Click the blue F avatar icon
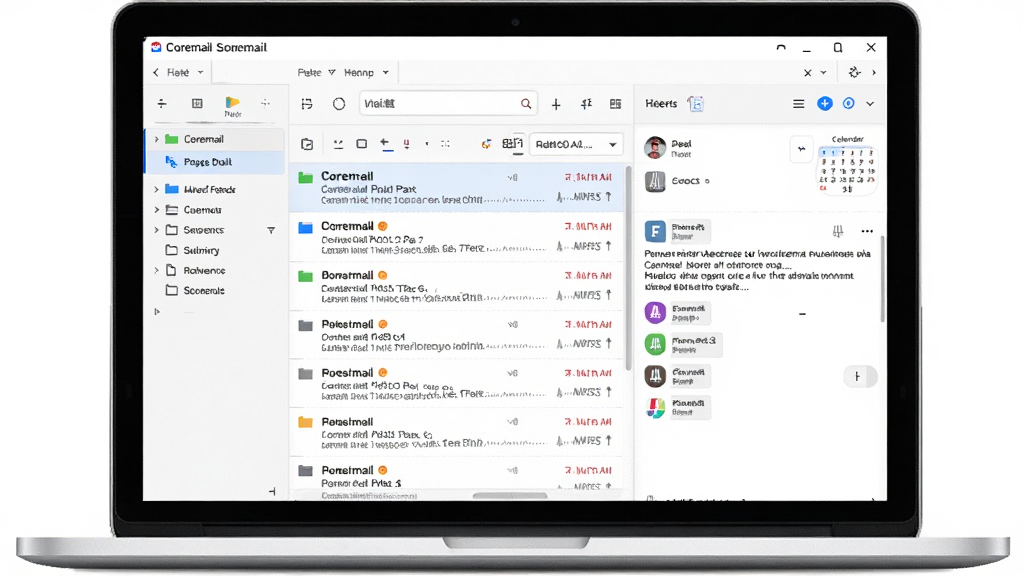Viewport: 1024px width, 576px height. pyautogui.click(x=655, y=231)
